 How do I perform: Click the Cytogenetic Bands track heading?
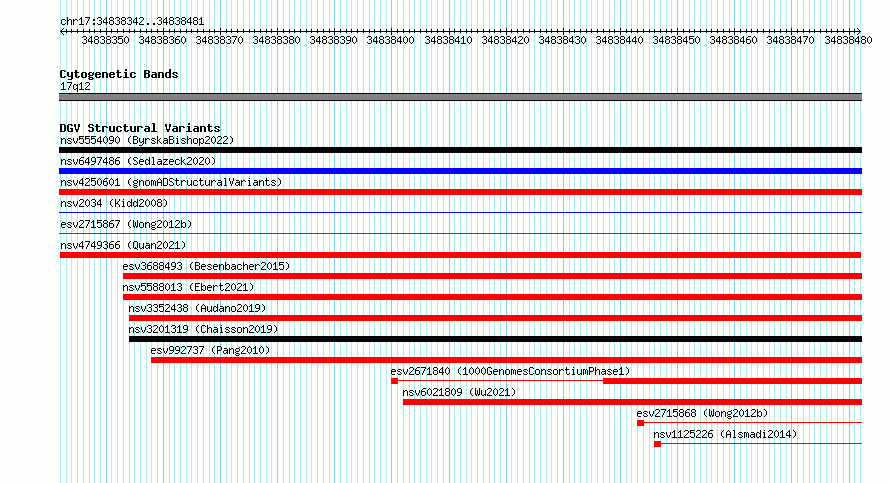click(119, 74)
